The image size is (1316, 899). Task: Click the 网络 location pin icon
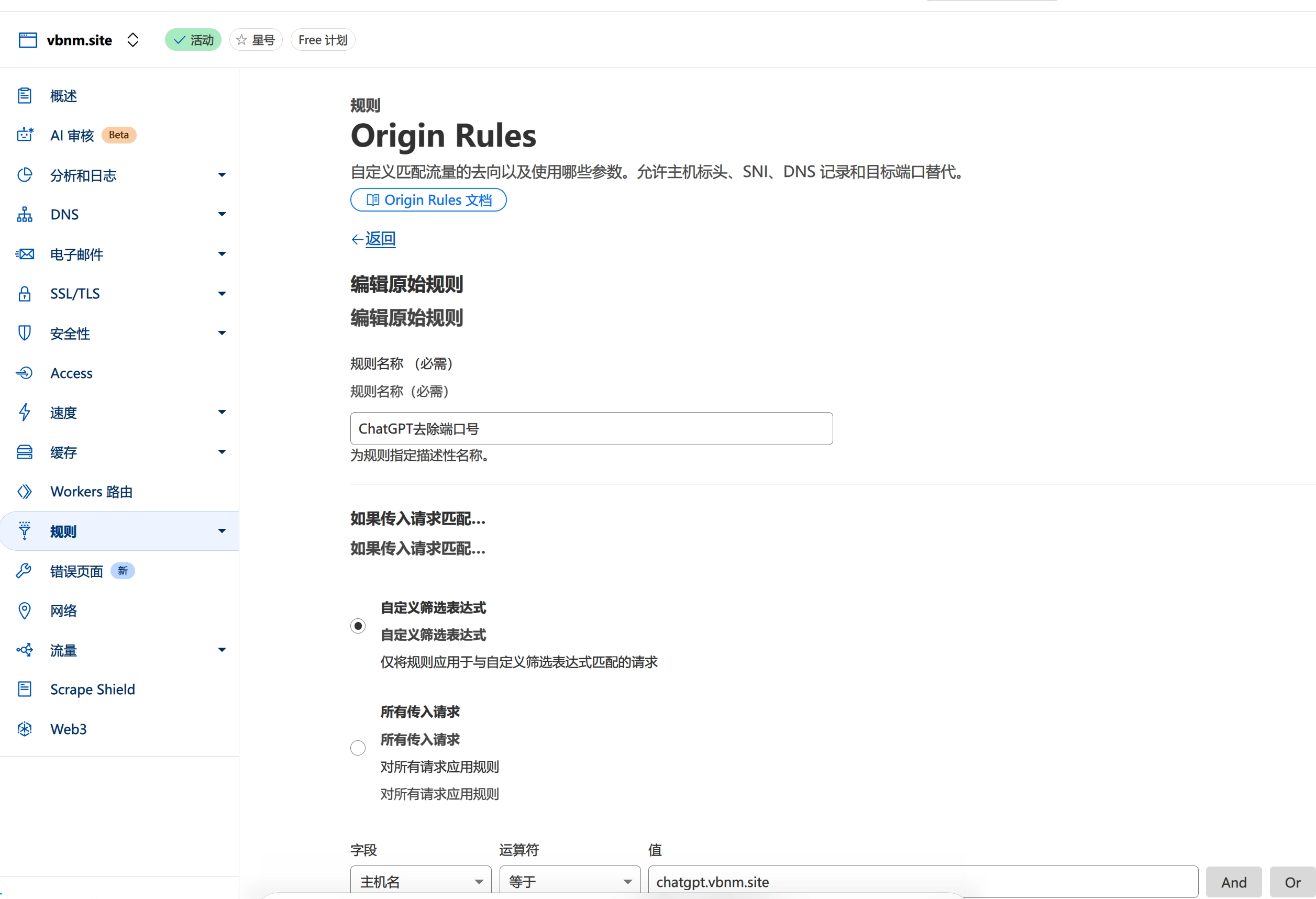click(x=24, y=611)
